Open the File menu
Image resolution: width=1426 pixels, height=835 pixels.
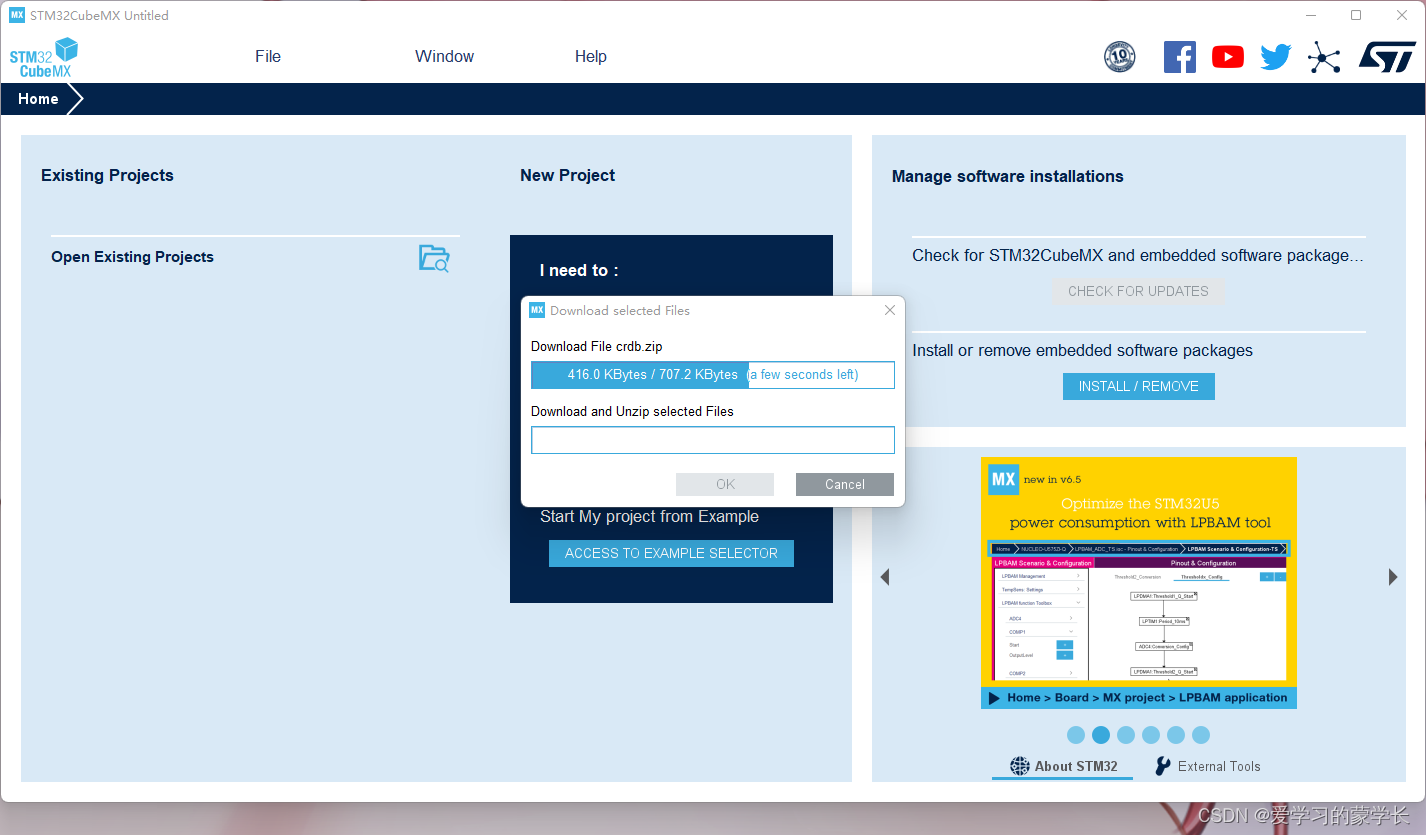[268, 56]
